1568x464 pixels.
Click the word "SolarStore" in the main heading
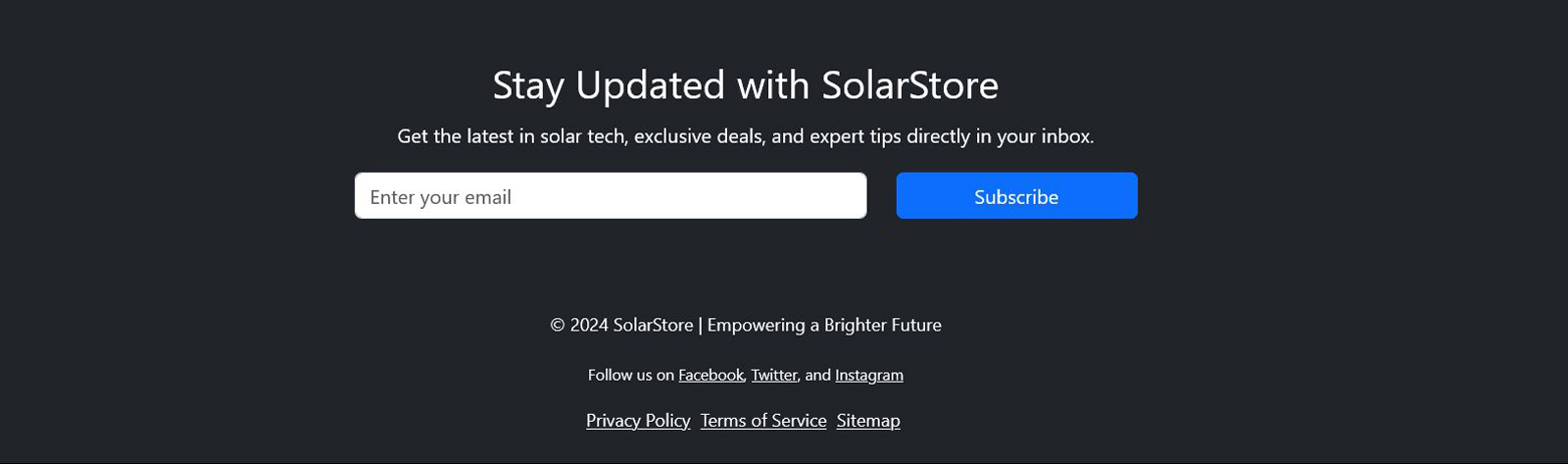pyautogui.click(x=909, y=85)
